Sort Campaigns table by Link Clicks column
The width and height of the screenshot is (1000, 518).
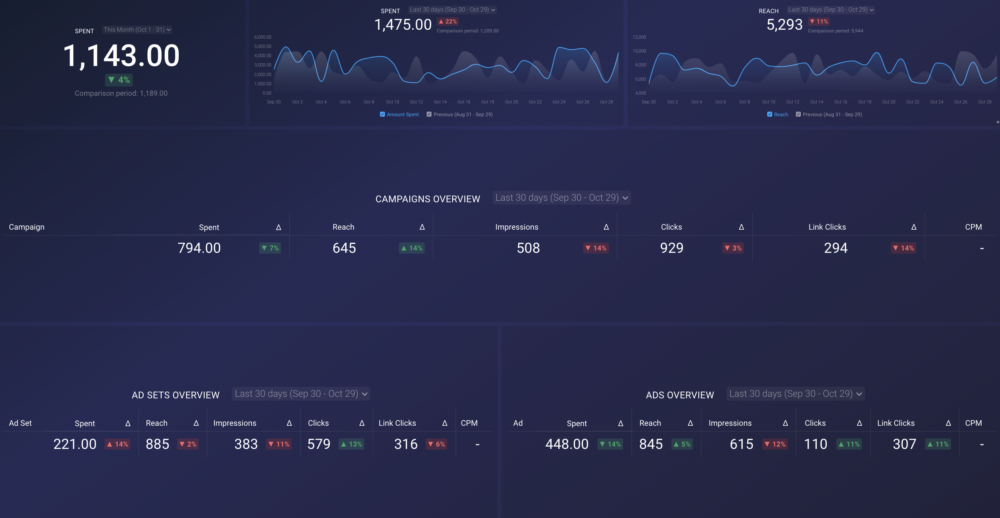(827, 227)
